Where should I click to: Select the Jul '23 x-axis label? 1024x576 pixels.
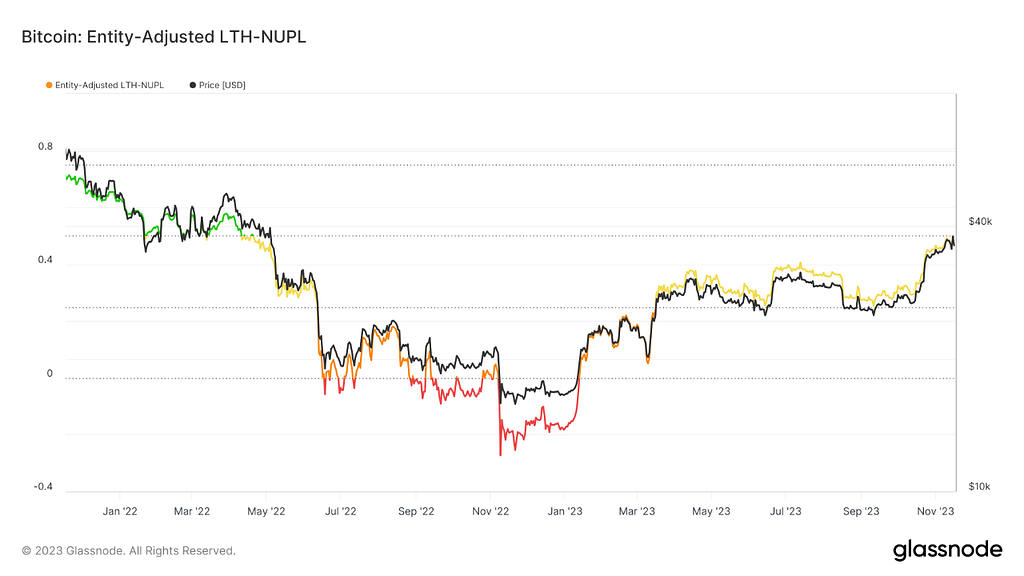786,511
